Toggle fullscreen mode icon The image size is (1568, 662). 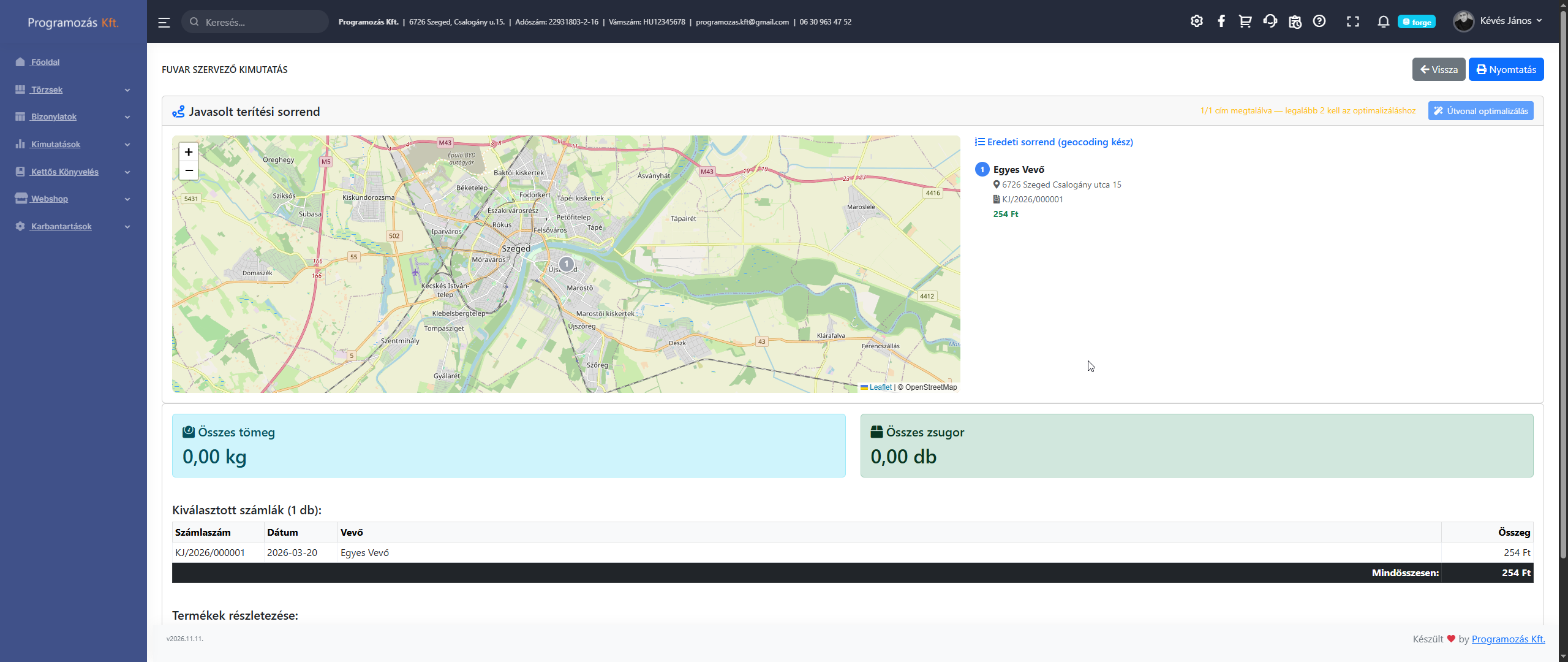coord(1352,22)
